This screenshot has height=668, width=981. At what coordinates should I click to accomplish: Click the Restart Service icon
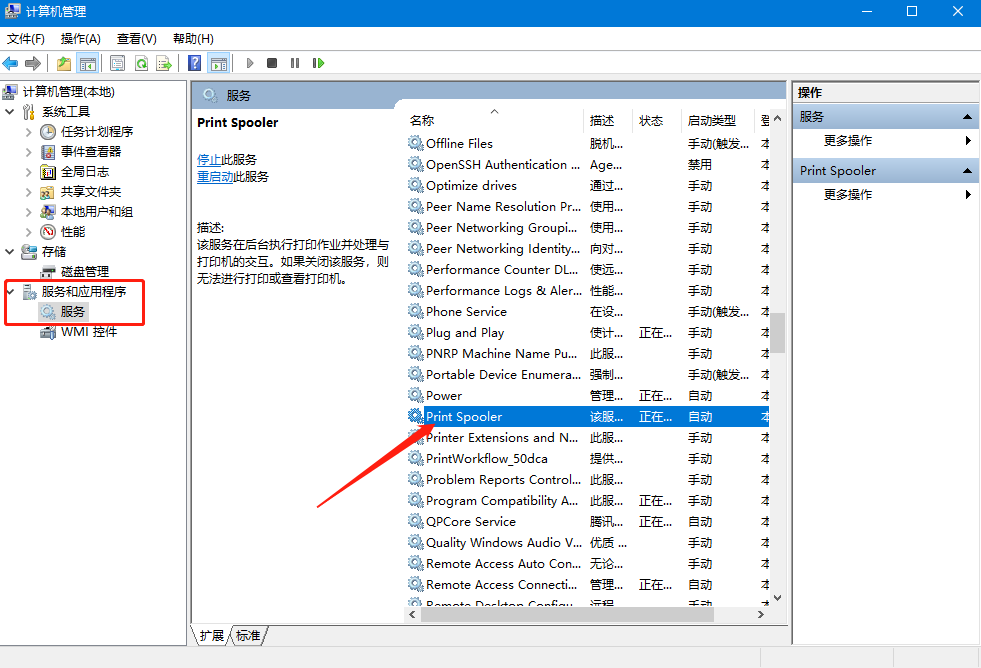click(x=318, y=63)
